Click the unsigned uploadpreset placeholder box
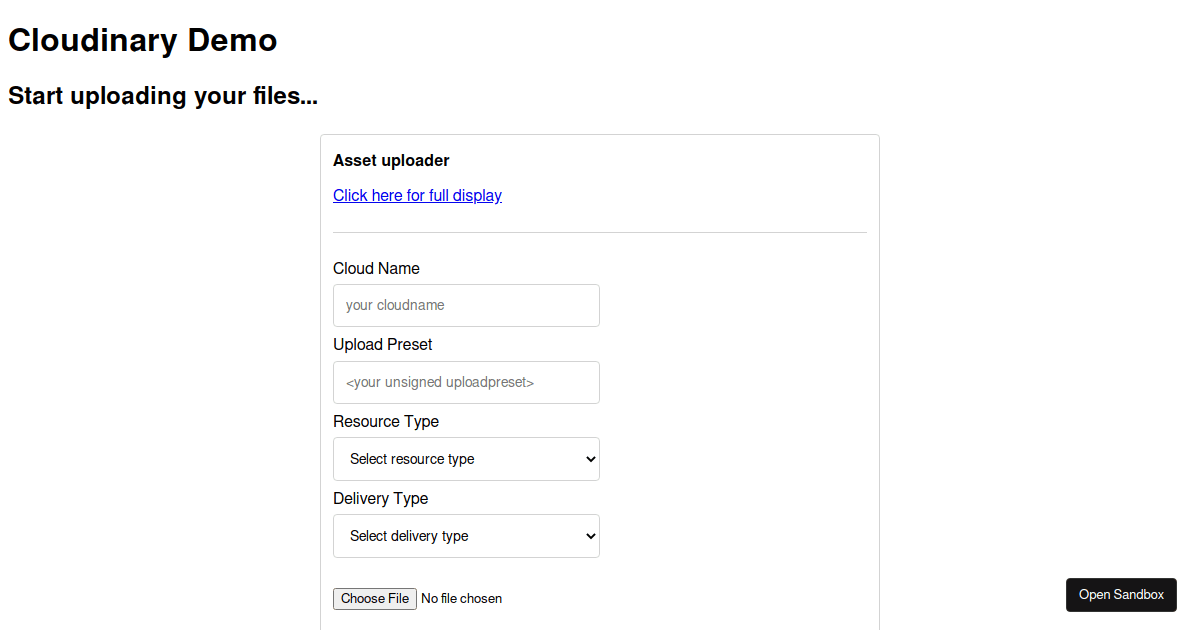The height and width of the screenshot is (630, 1200). 466,382
